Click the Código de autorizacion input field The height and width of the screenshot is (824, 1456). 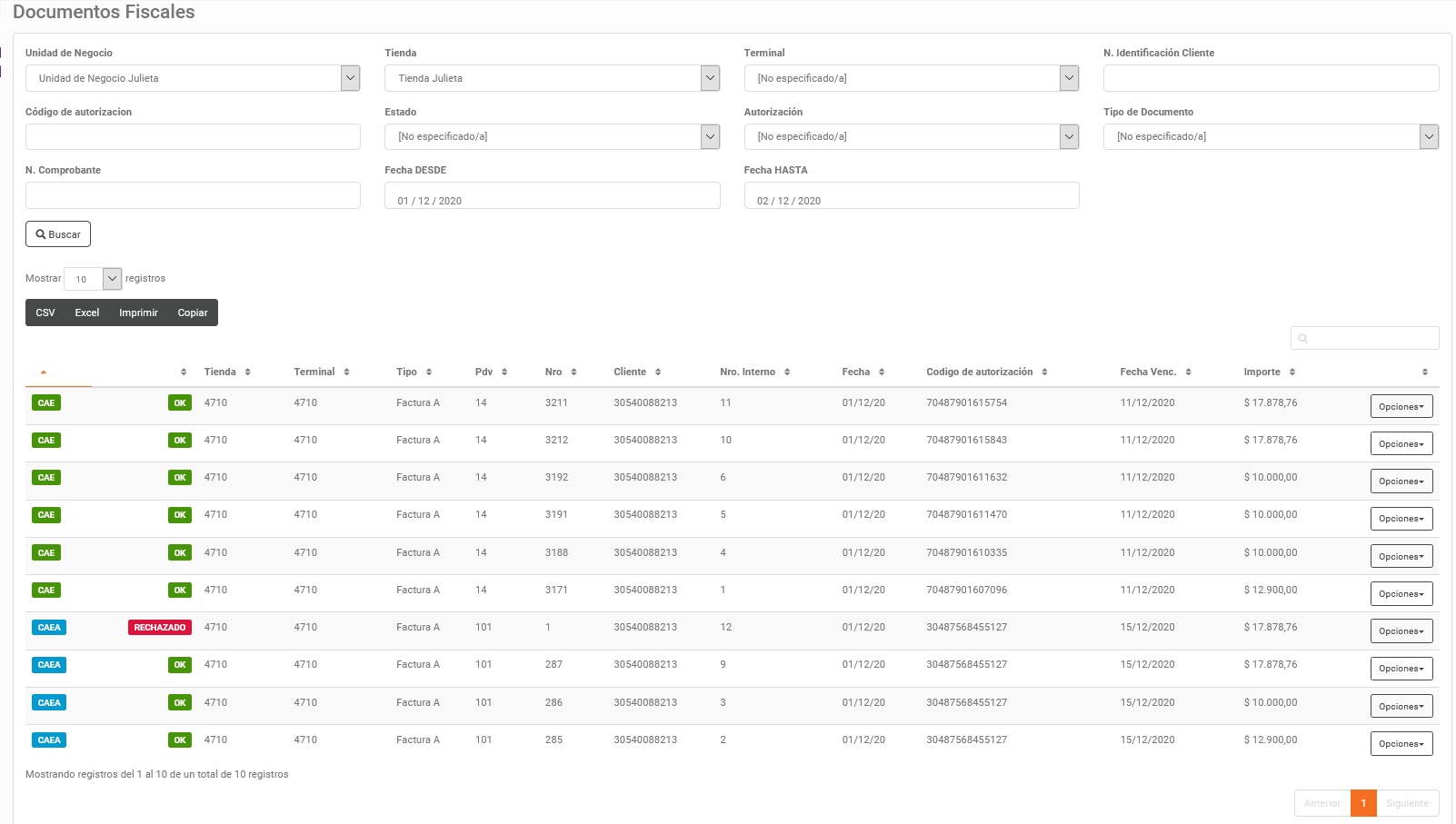[193, 136]
